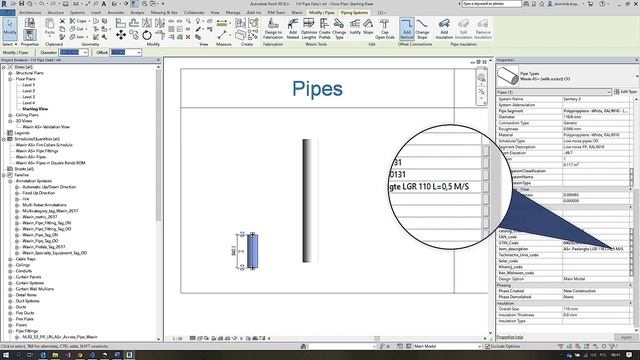Open the Paste clipboard tool
Screen dimensions: 640x360
click(50, 27)
